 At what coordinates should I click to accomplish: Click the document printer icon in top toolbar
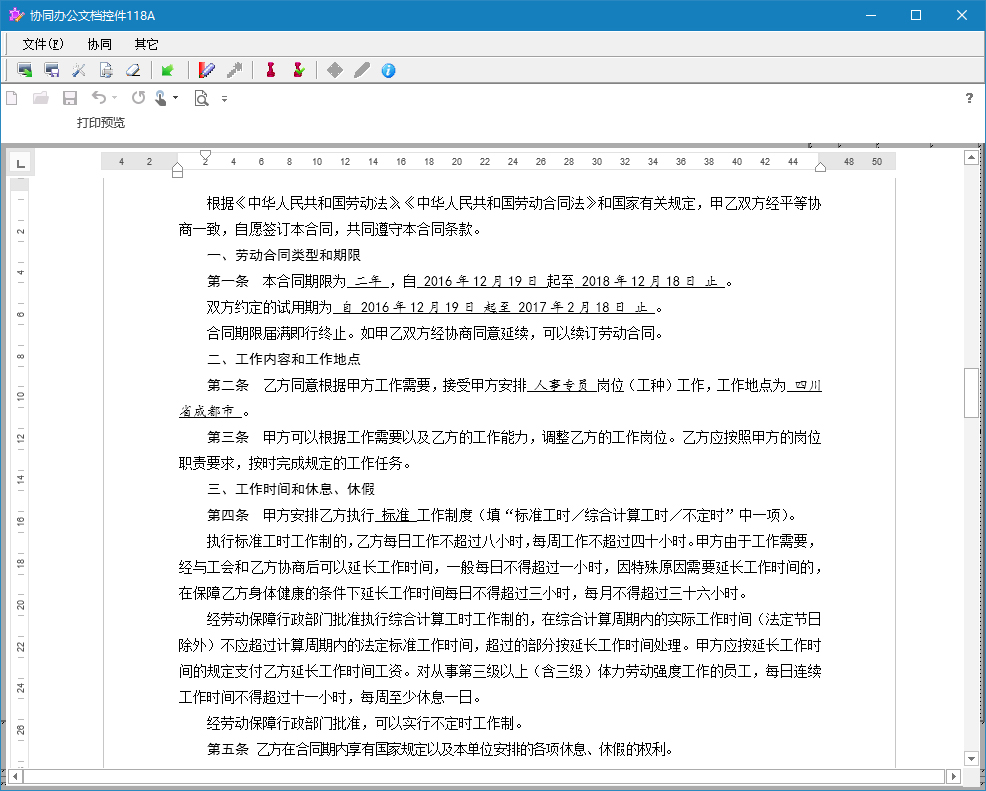106,70
